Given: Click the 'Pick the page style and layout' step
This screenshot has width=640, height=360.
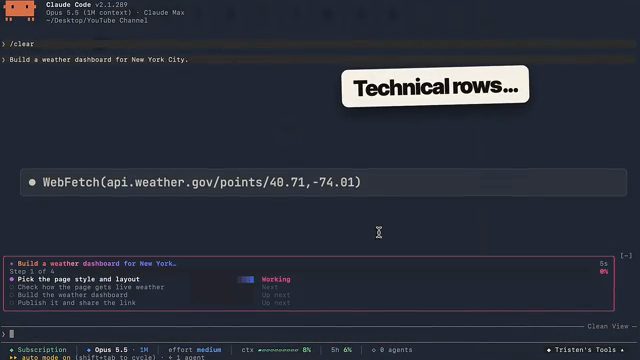Looking at the screenshot, I should tap(78, 279).
